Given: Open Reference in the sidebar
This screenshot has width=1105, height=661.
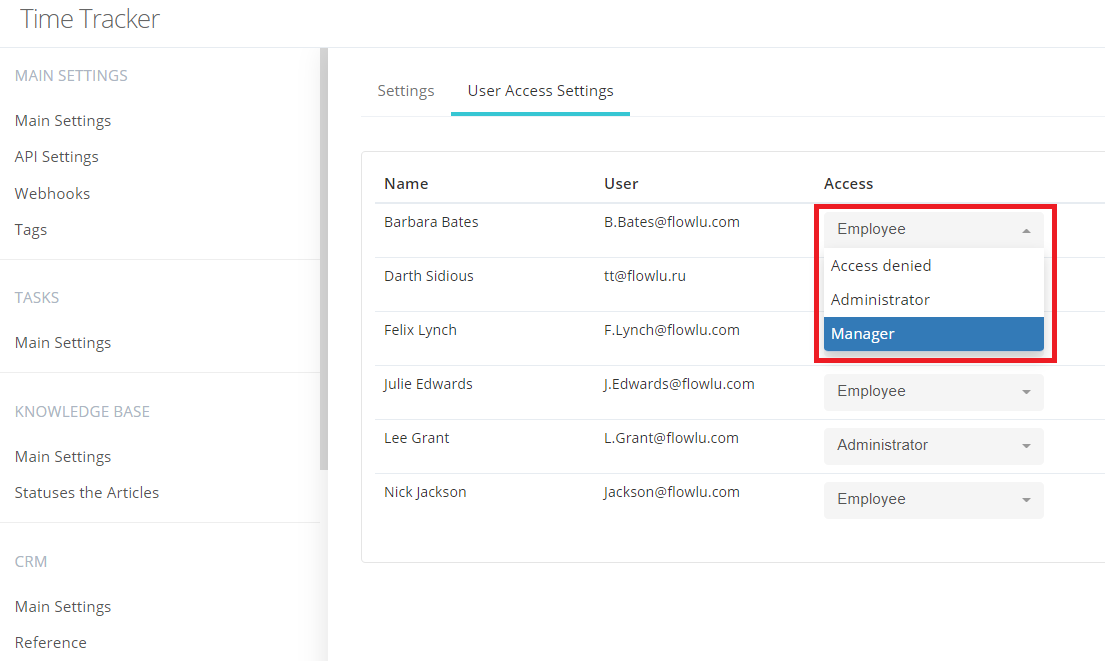Looking at the screenshot, I should (51, 643).
